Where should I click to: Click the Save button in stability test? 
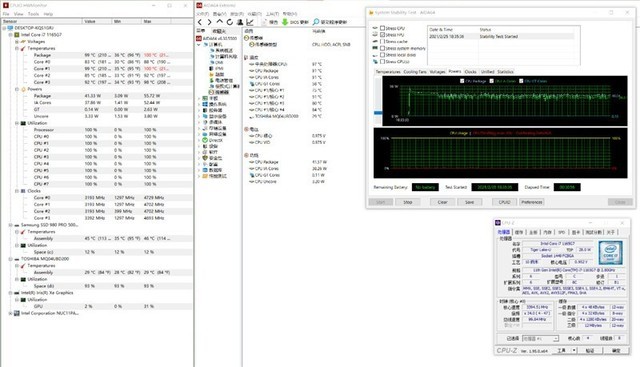pos(469,202)
